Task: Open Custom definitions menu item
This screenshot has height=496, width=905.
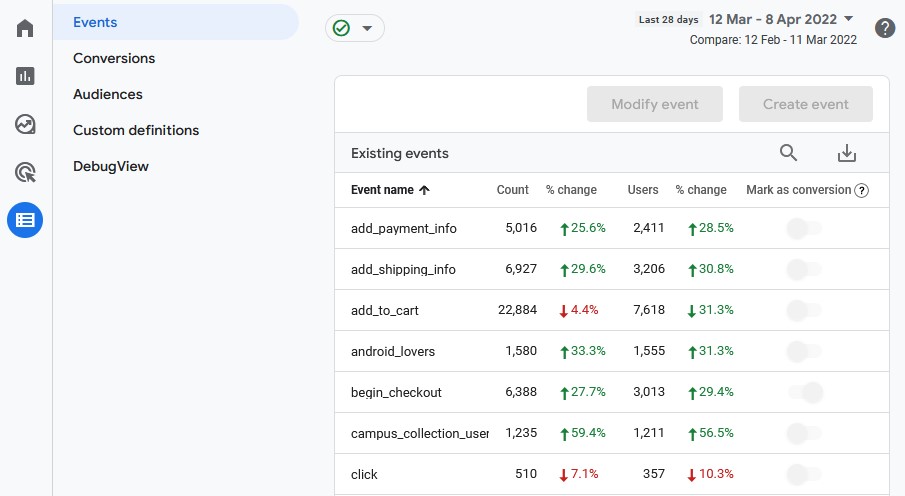Action: (x=136, y=130)
